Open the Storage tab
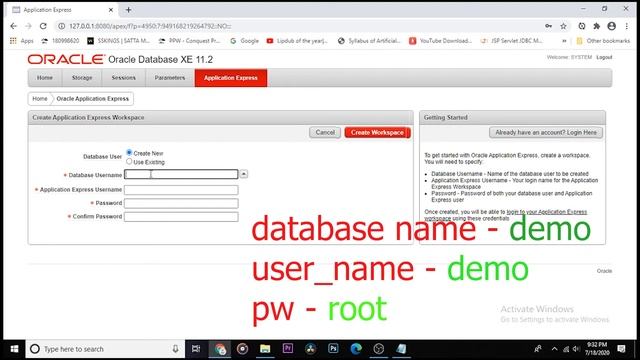Viewport: 640px width, 360px height. [x=82, y=78]
